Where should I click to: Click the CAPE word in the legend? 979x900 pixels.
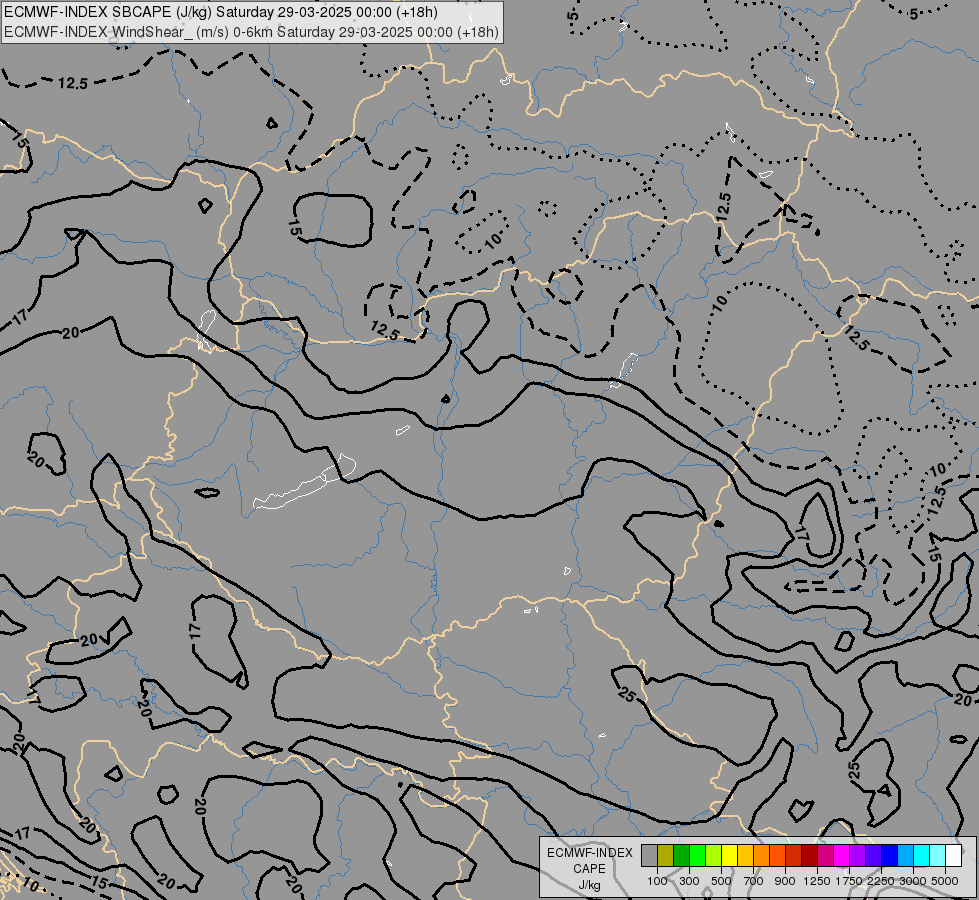click(589, 869)
